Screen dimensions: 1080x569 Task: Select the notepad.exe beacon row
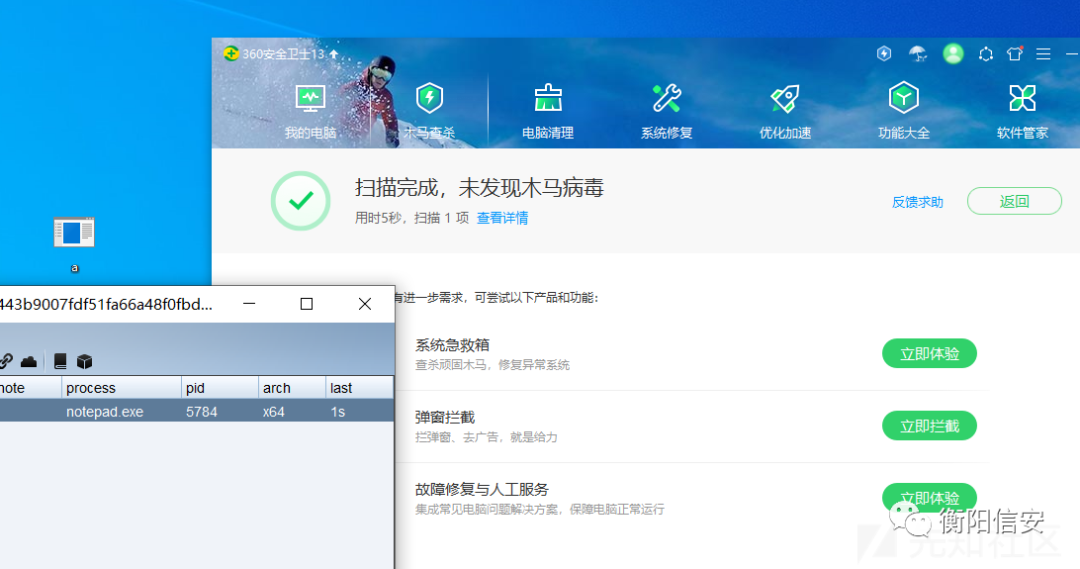197,411
